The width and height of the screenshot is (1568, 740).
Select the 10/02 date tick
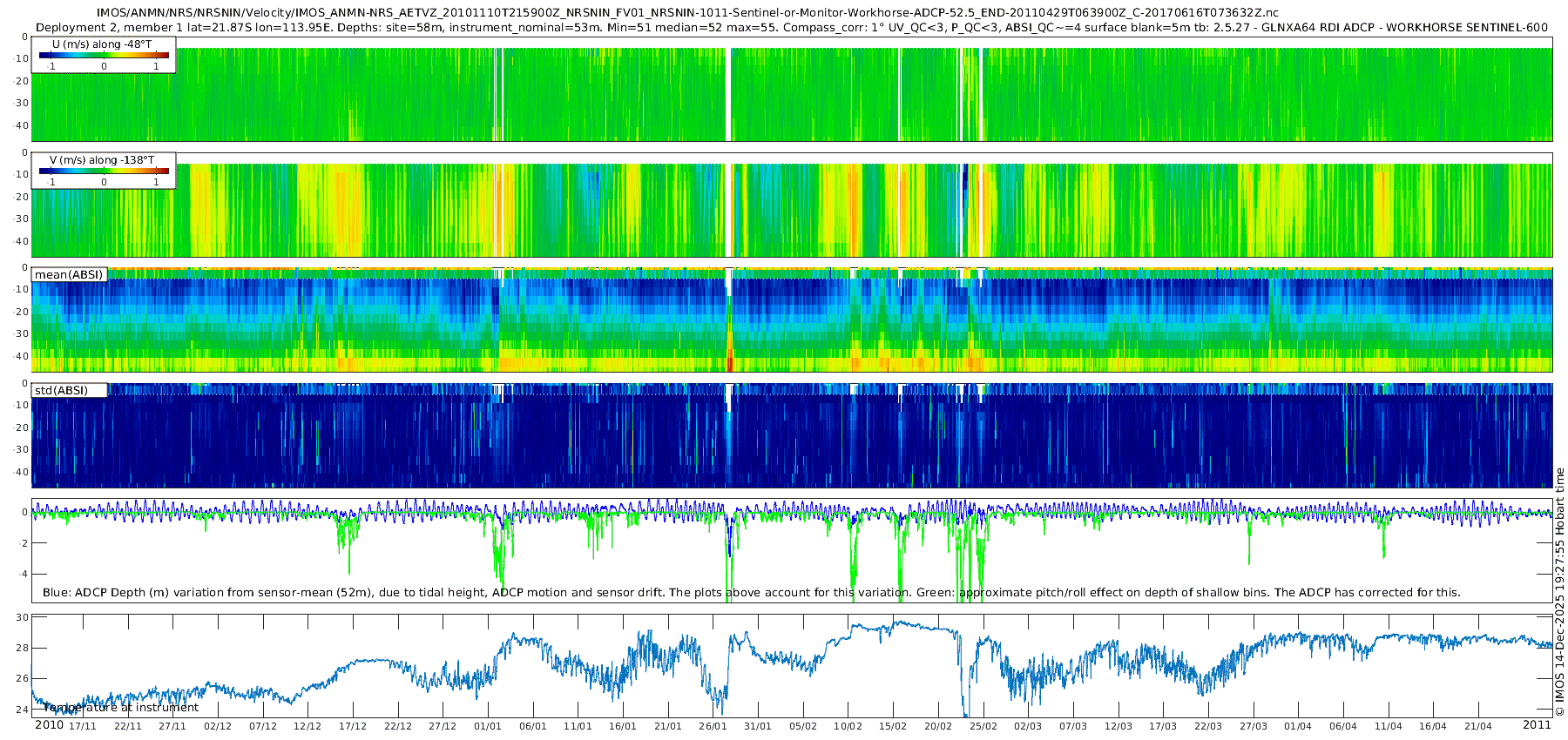[x=848, y=726]
